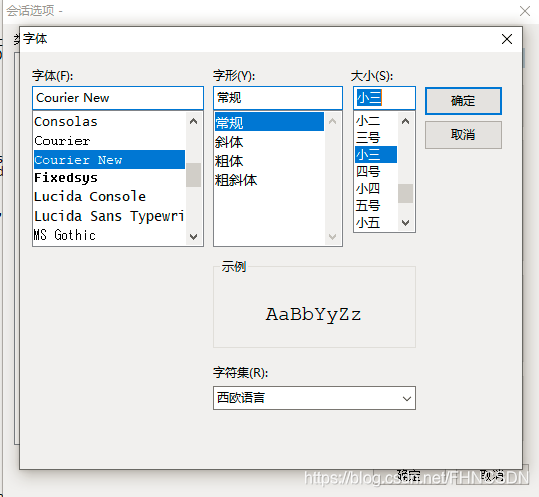The width and height of the screenshot is (539, 497).
Task: Close the 会话选项 window behind
Action: pos(525,11)
